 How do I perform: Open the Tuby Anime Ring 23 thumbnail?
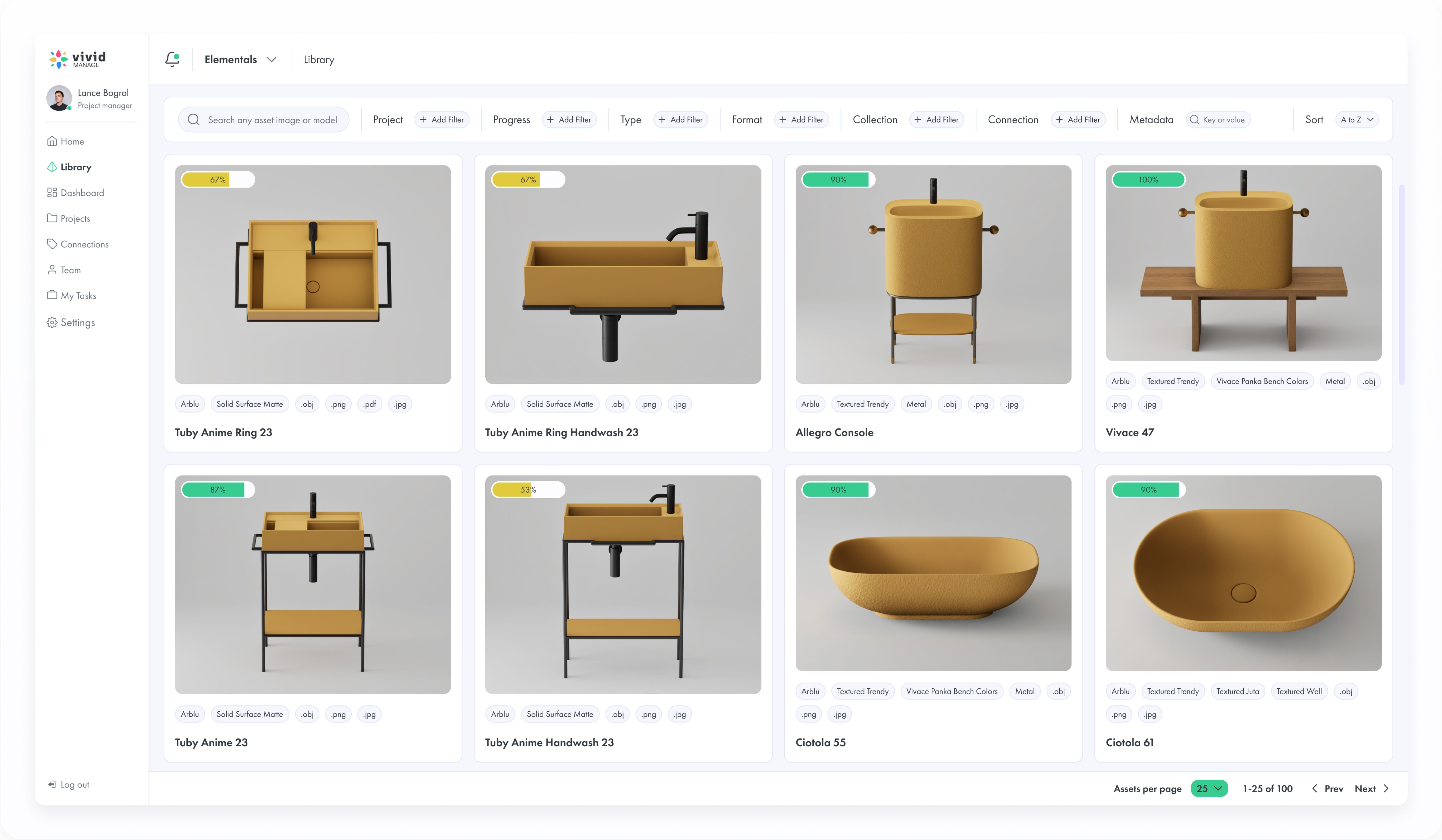(x=313, y=274)
